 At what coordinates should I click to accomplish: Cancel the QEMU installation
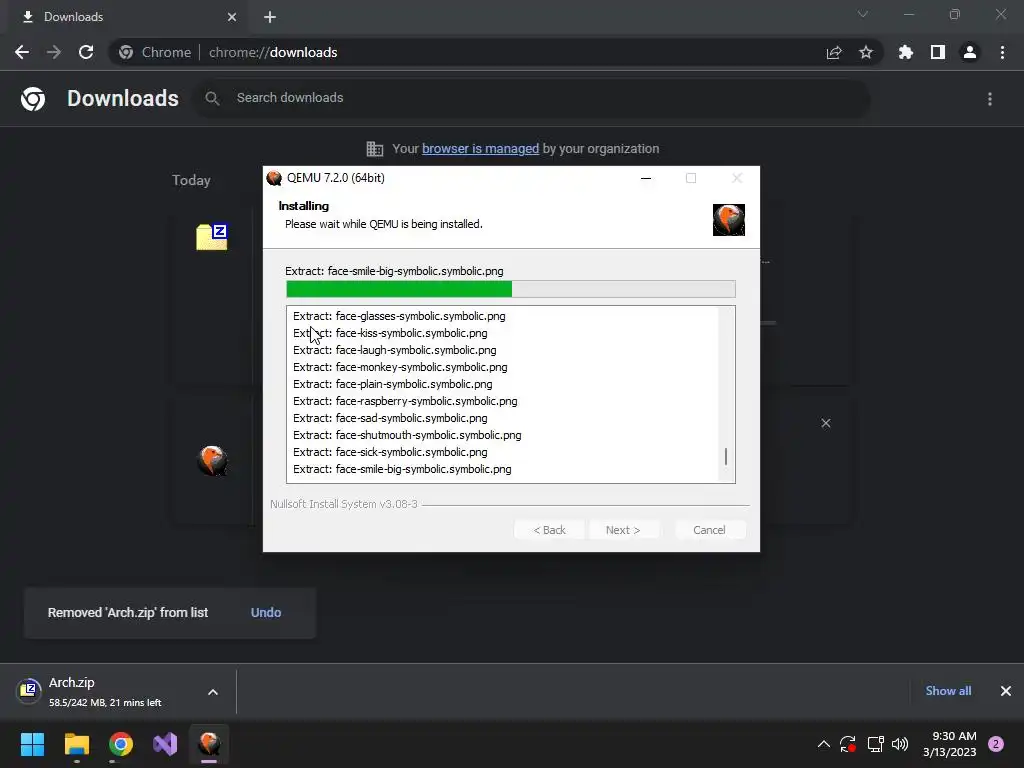(709, 530)
